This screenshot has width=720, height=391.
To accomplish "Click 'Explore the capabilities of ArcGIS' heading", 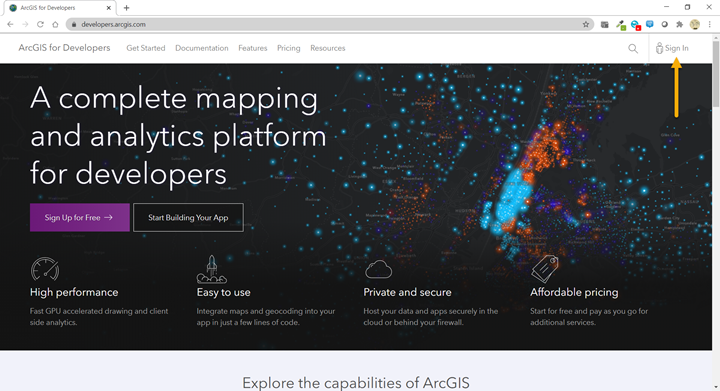I will [356, 383].
